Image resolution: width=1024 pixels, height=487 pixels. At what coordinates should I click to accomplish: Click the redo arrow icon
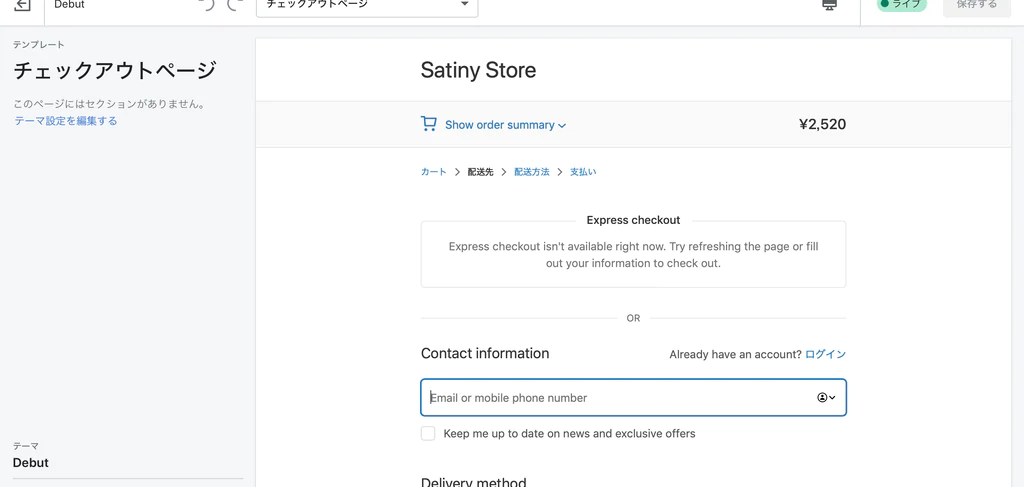point(235,5)
